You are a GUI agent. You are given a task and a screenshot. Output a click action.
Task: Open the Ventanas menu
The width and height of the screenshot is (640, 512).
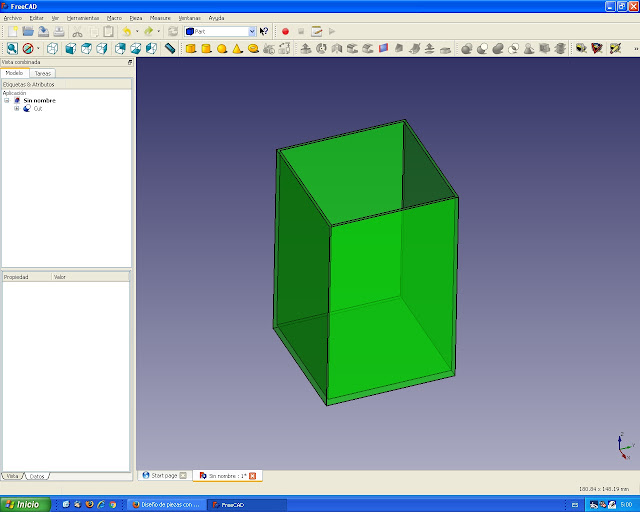pos(189,18)
